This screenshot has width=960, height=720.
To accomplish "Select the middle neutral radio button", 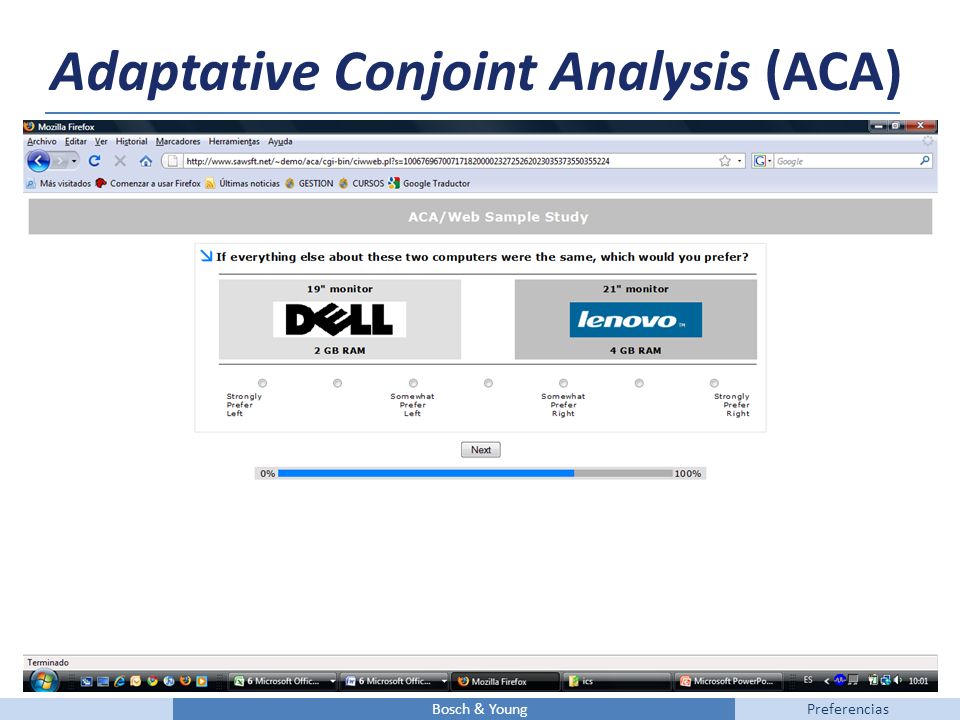I will point(488,383).
